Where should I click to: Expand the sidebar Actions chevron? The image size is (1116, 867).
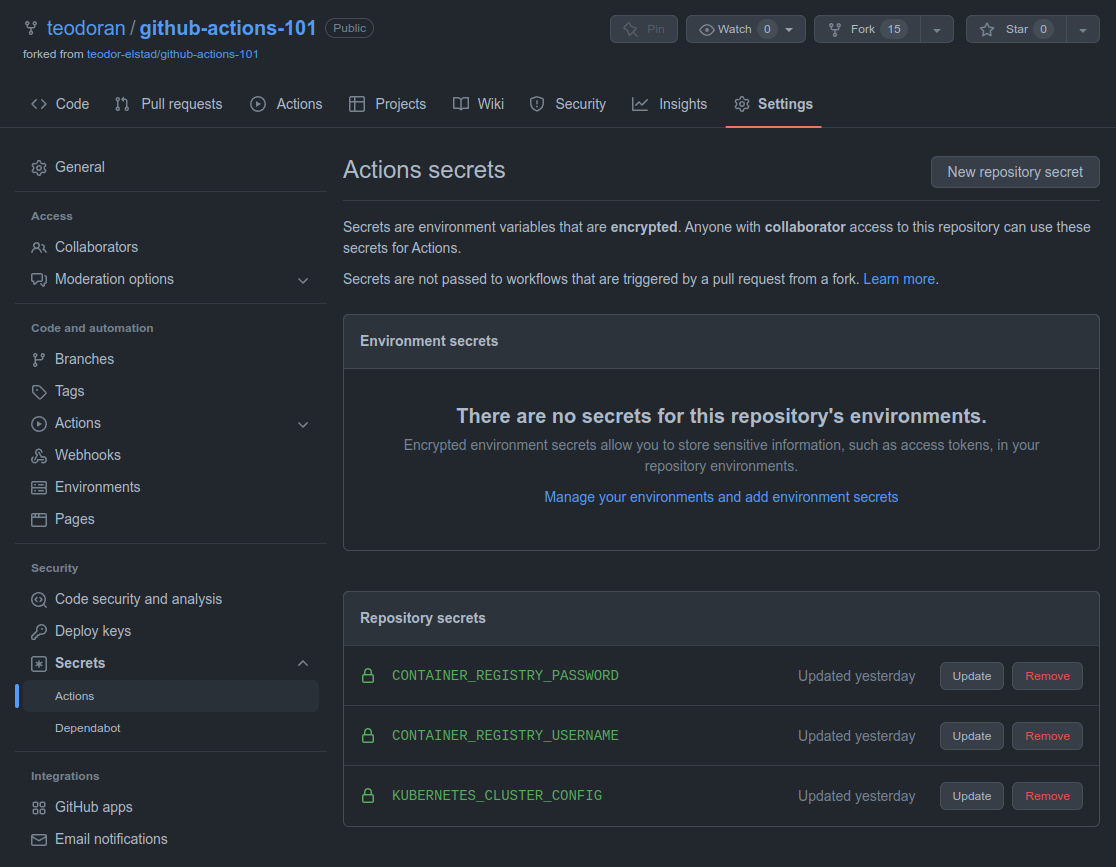tap(303, 425)
